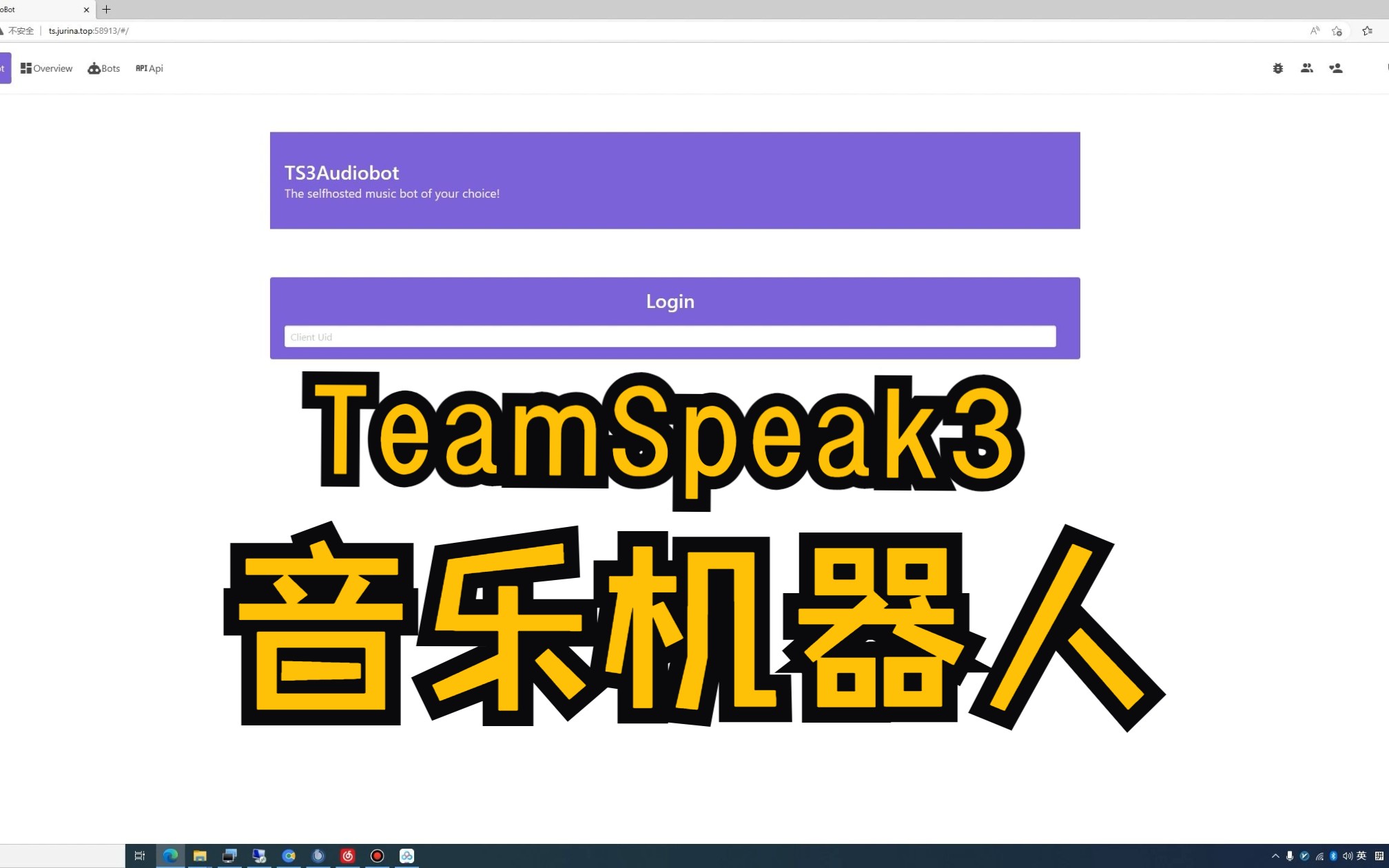This screenshot has height=868, width=1389.
Task: Open a new browser tab
Action: 106,10
